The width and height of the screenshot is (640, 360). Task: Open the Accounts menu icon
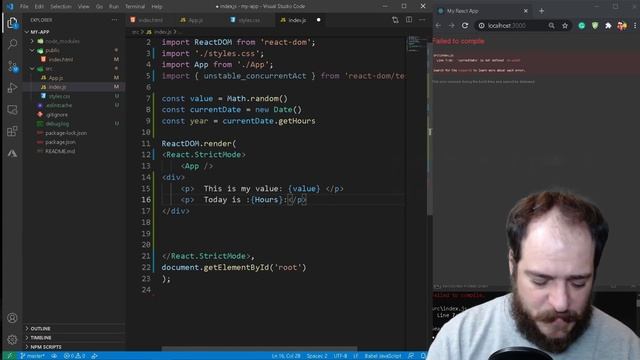12,318
